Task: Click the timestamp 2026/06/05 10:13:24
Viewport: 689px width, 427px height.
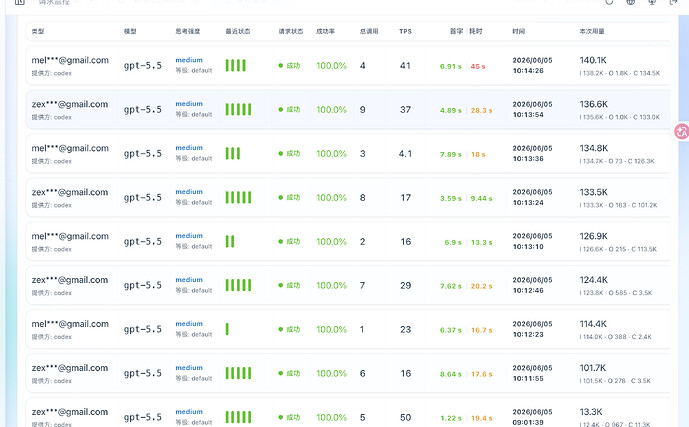Action: pos(532,197)
